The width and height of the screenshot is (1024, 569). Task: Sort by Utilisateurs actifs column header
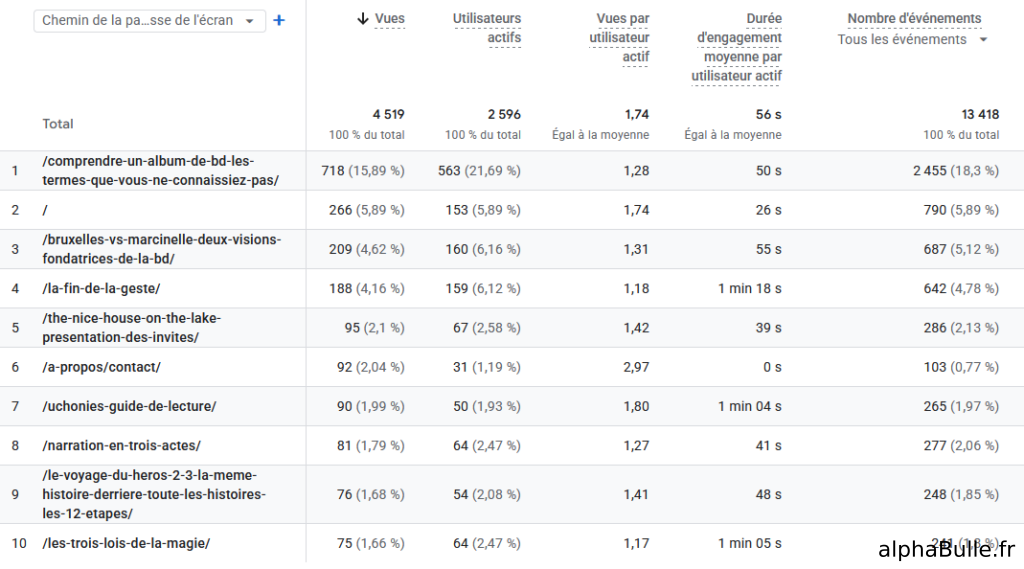coord(487,28)
